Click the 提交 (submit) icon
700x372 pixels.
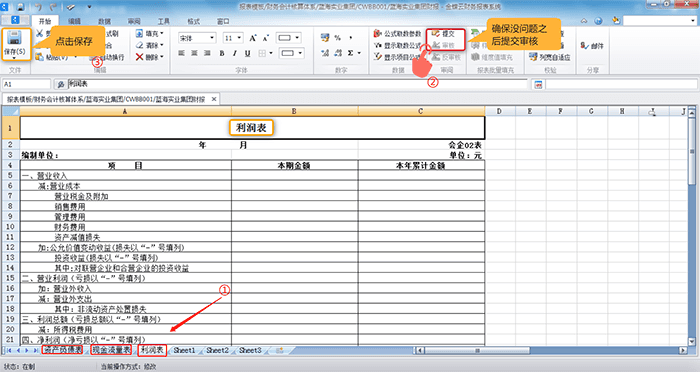(436, 33)
